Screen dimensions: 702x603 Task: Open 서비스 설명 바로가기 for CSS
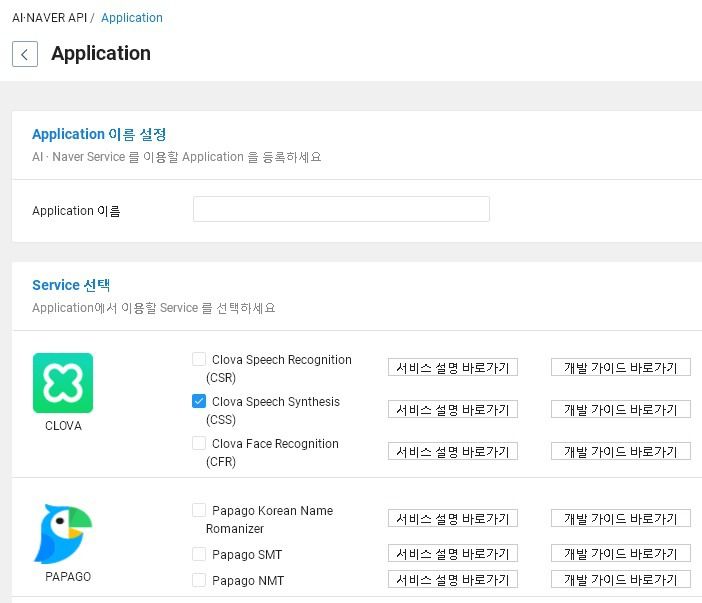453,409
